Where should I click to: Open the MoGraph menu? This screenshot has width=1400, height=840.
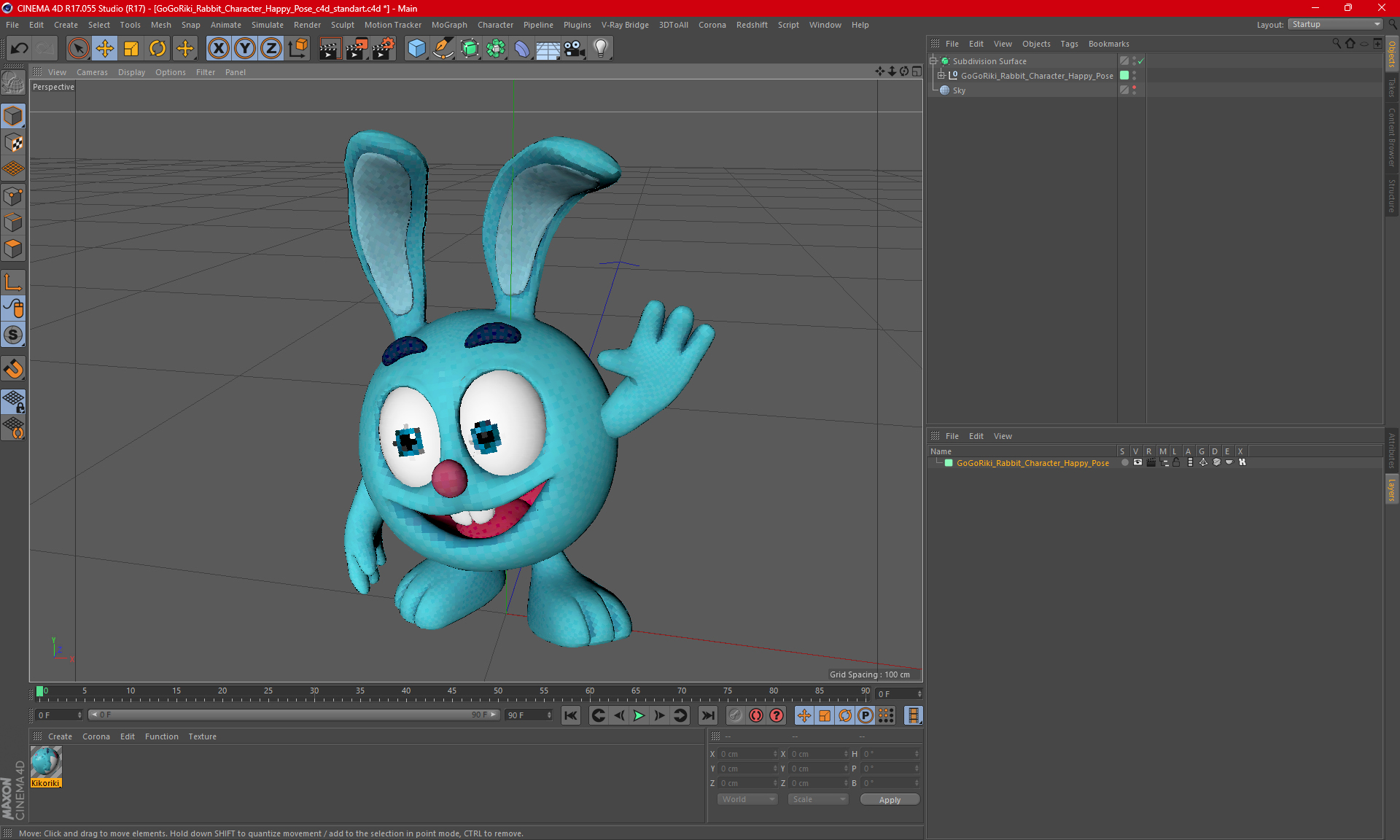pos(448,25)
